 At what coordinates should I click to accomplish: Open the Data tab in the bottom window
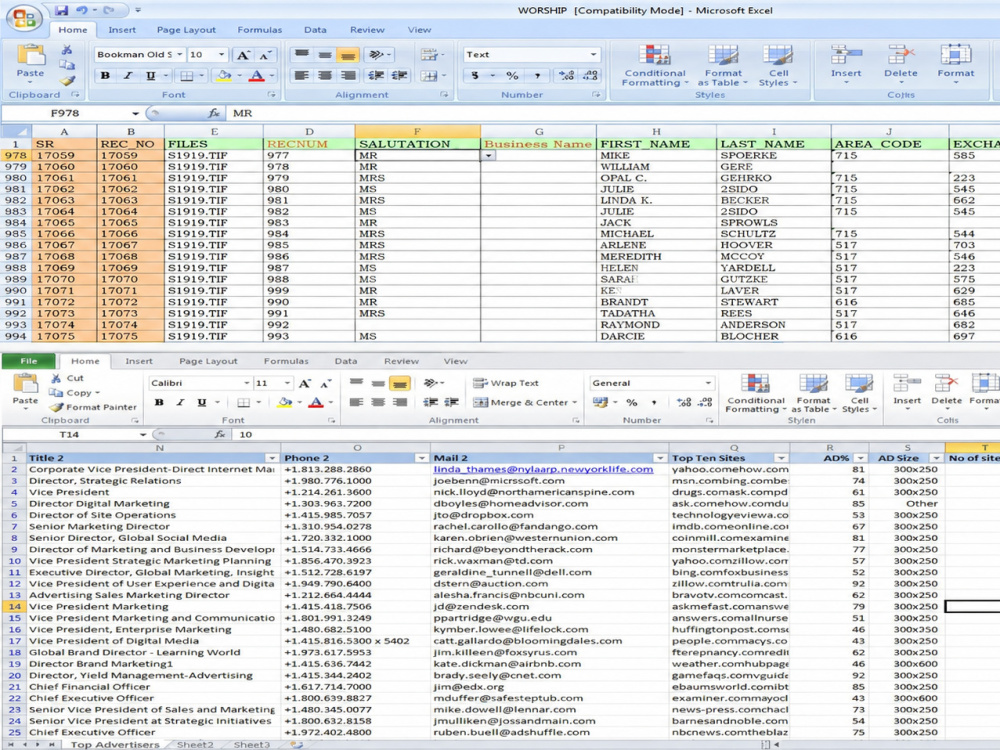346,361
